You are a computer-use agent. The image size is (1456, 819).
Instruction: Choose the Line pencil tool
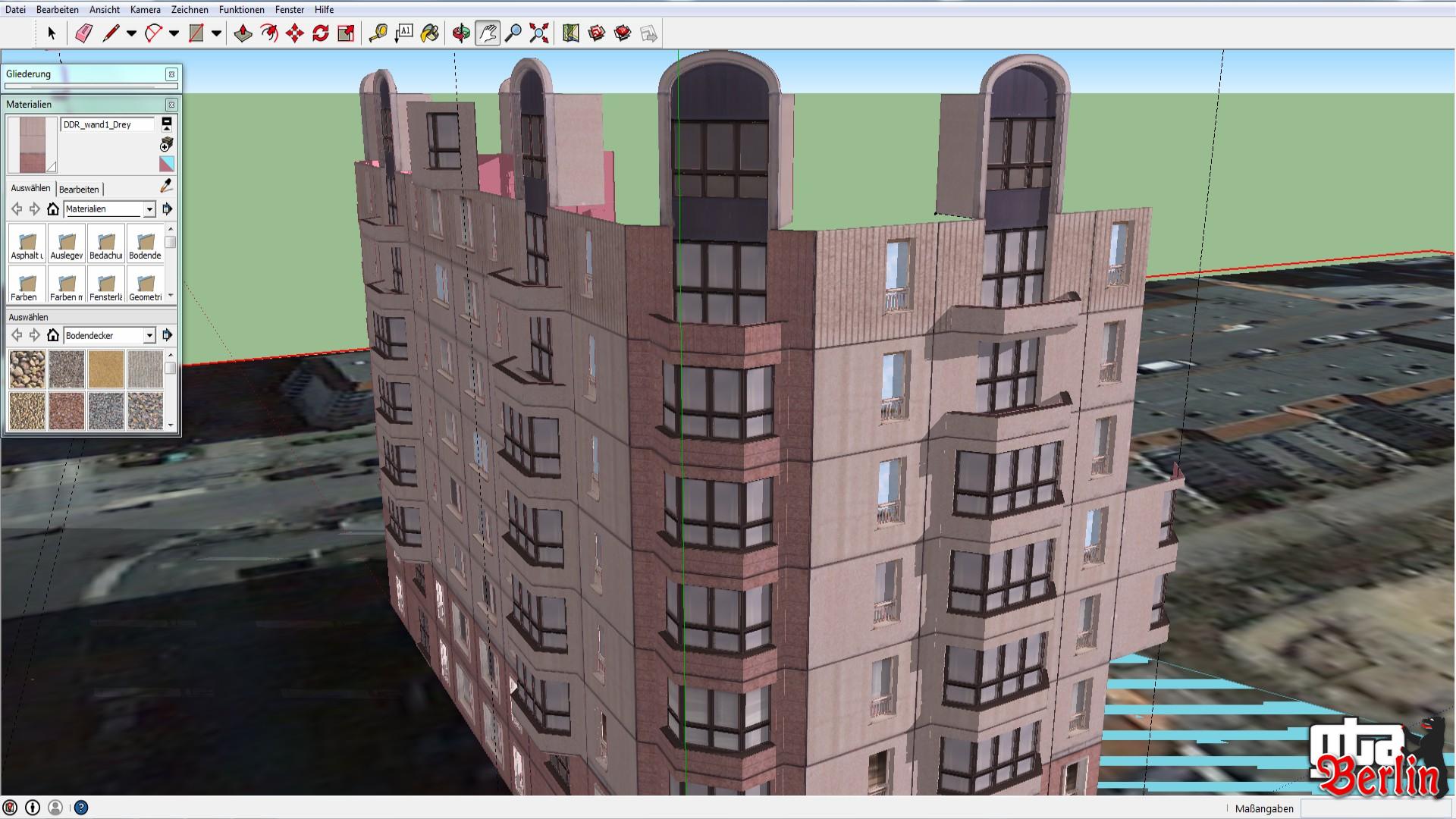[x=111, y=33]
